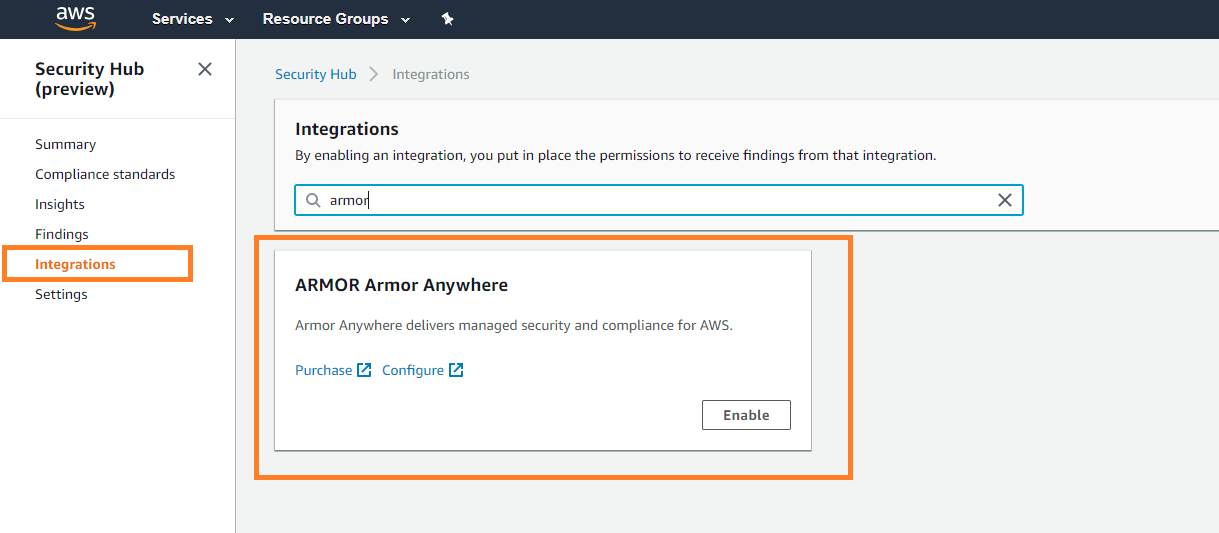The height and width of the screenshot is (533, 1219).
Task: Click external link icon beside Configure
Action: click(x=456, y=370)
